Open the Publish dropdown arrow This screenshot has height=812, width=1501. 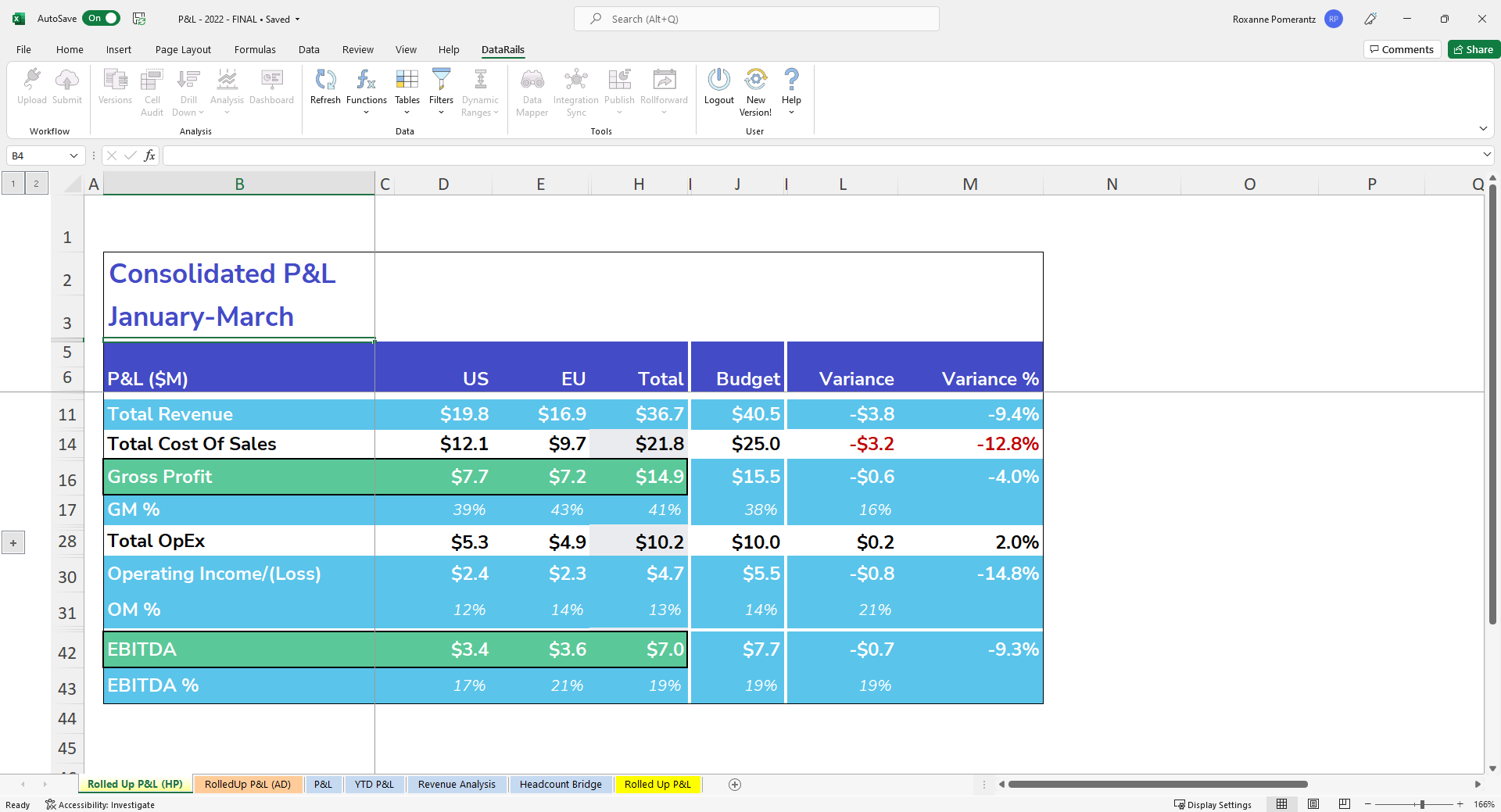point(619,114)
